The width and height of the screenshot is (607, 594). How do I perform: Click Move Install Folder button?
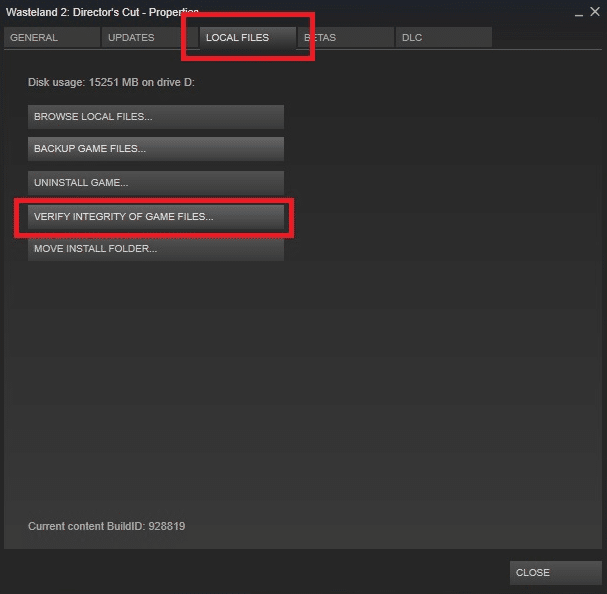click(x=156, y=249)
